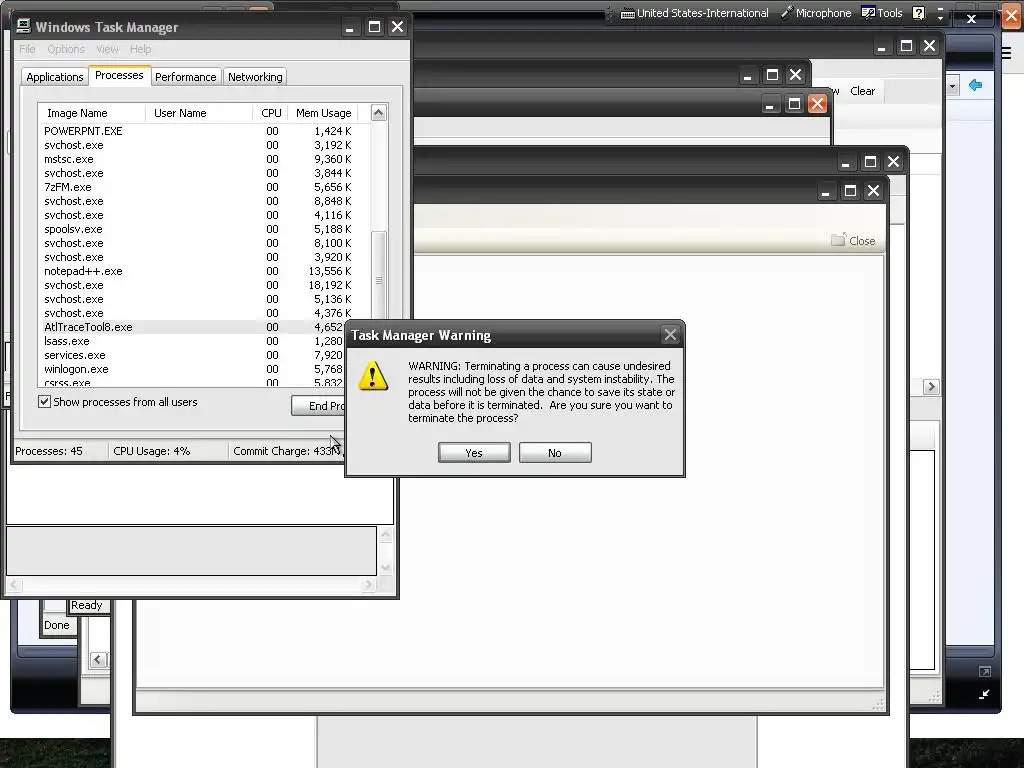This screenshot has height=768, width=1024.
Task: Open the Help menu in Task Manager
Action: click(140, 49)
